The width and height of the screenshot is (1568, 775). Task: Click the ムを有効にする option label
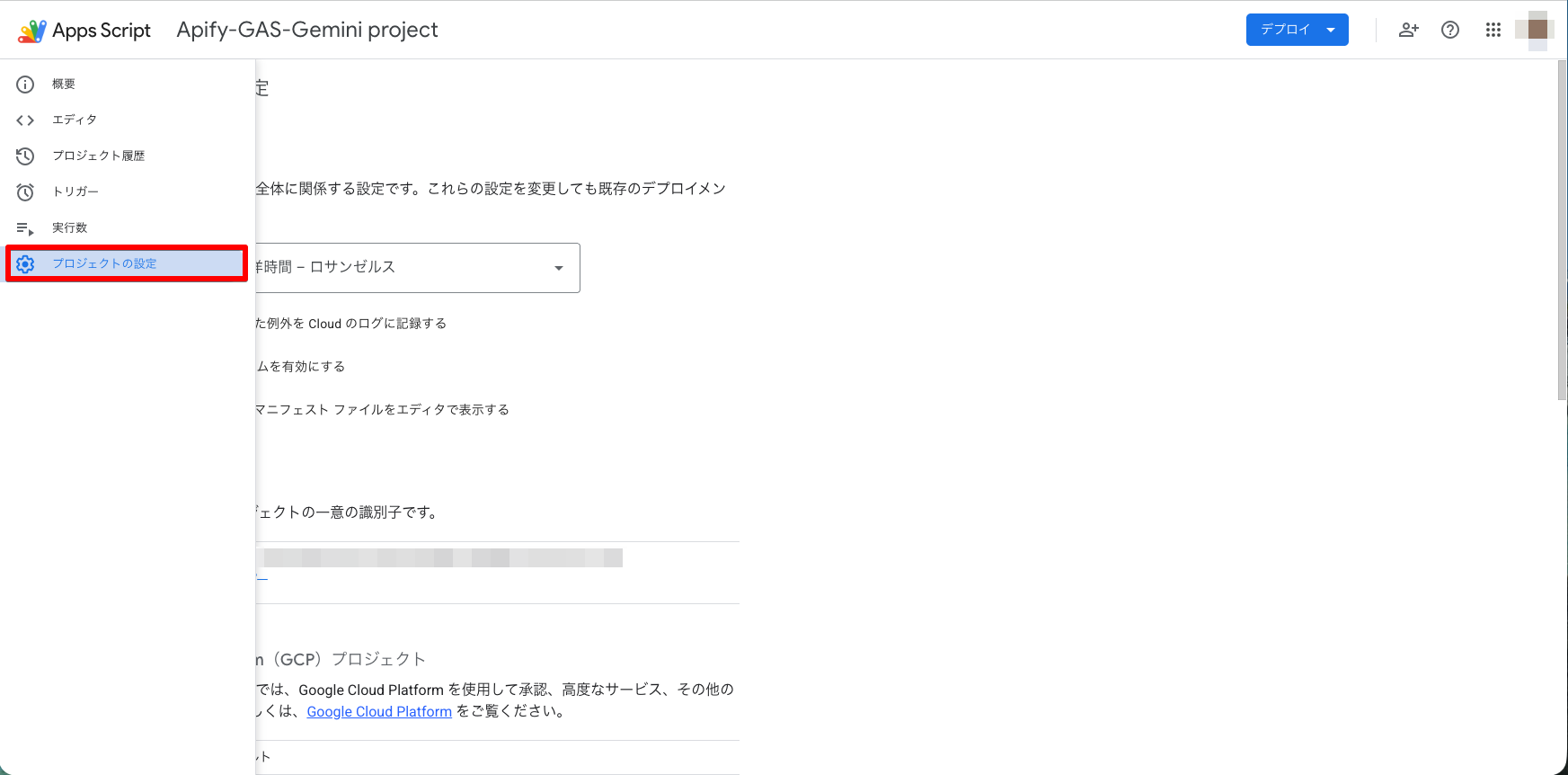(x=301, y=367)
